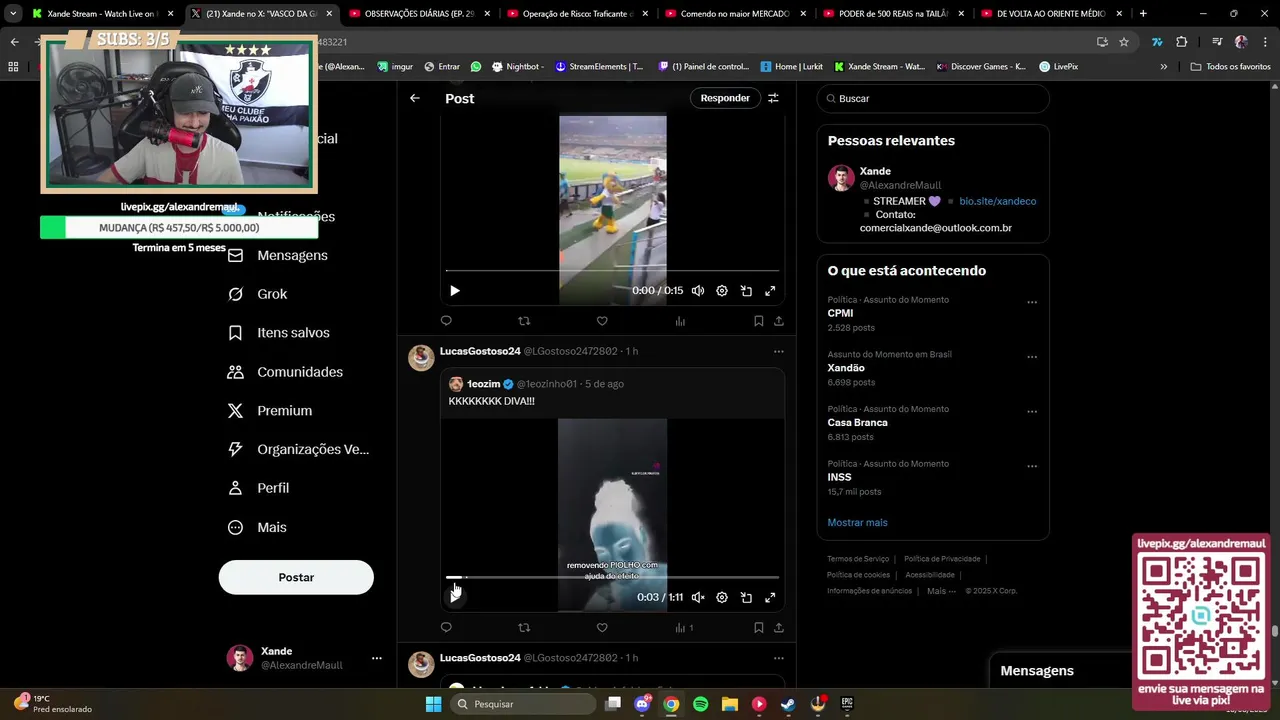Expand the Mais menu in sidebar
The width and height of the screenshot is (1280, 720).
(258, 527)
